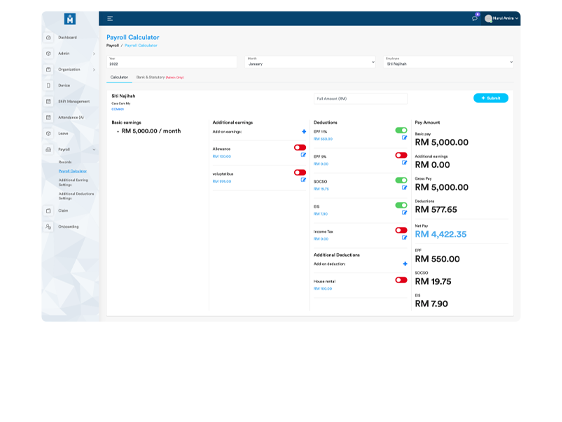
Task: Click the Device sidebar icon
Action: [48, 85]
